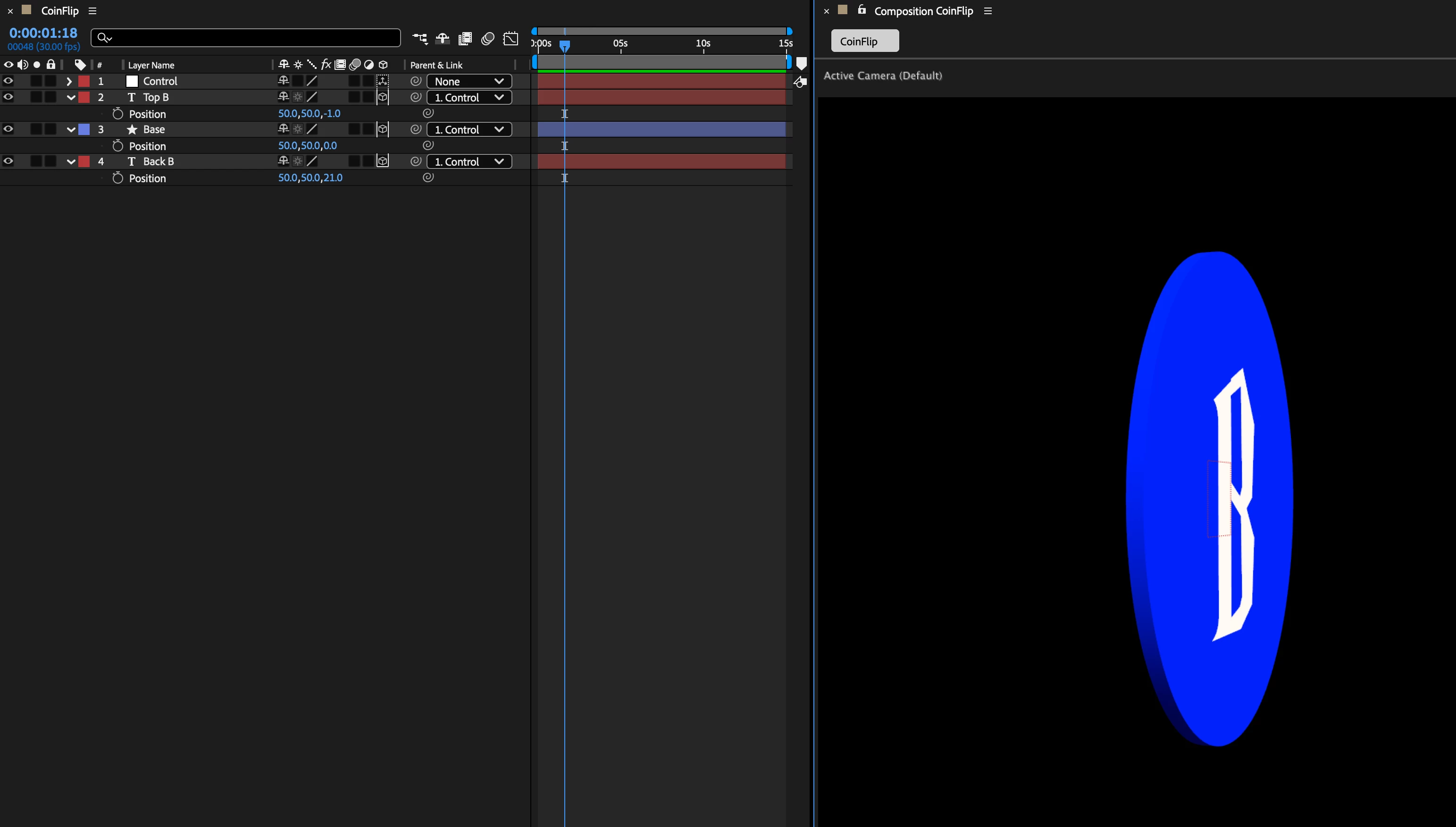
Task: Toggle the Shy layers hide icon
Action: [x=442, y=39]
